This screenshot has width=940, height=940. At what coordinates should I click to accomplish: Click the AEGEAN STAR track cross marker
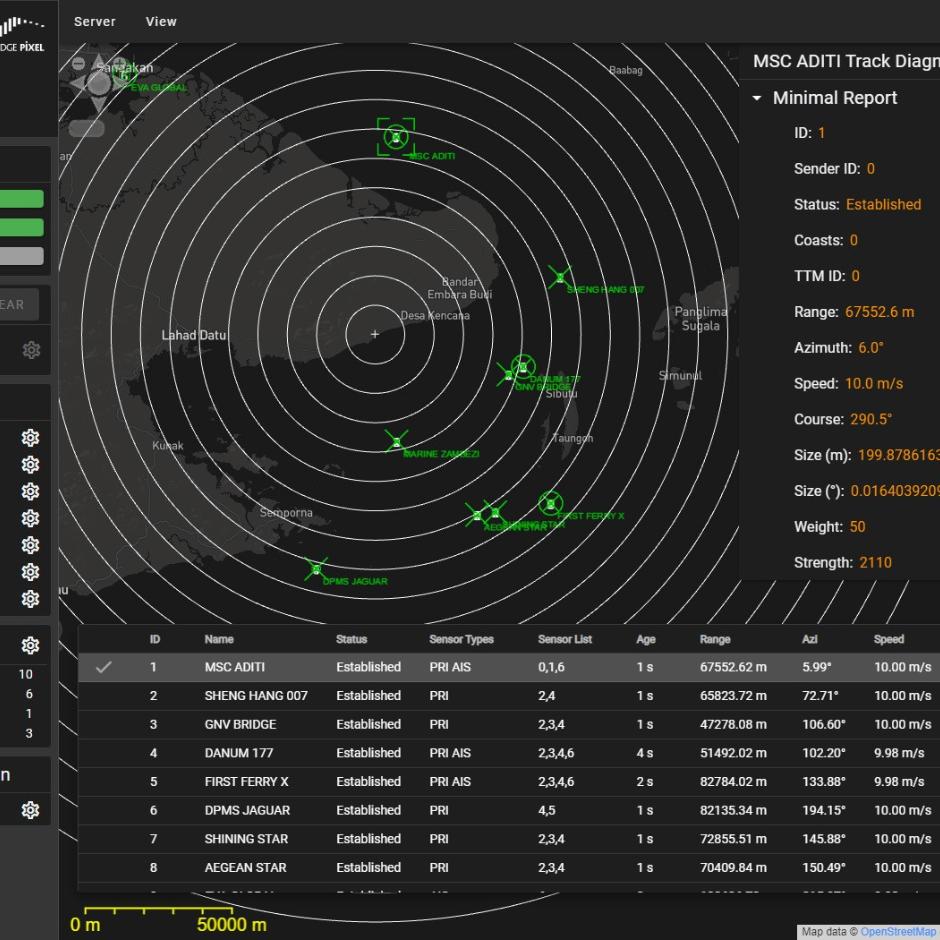[x=477, y=515]
